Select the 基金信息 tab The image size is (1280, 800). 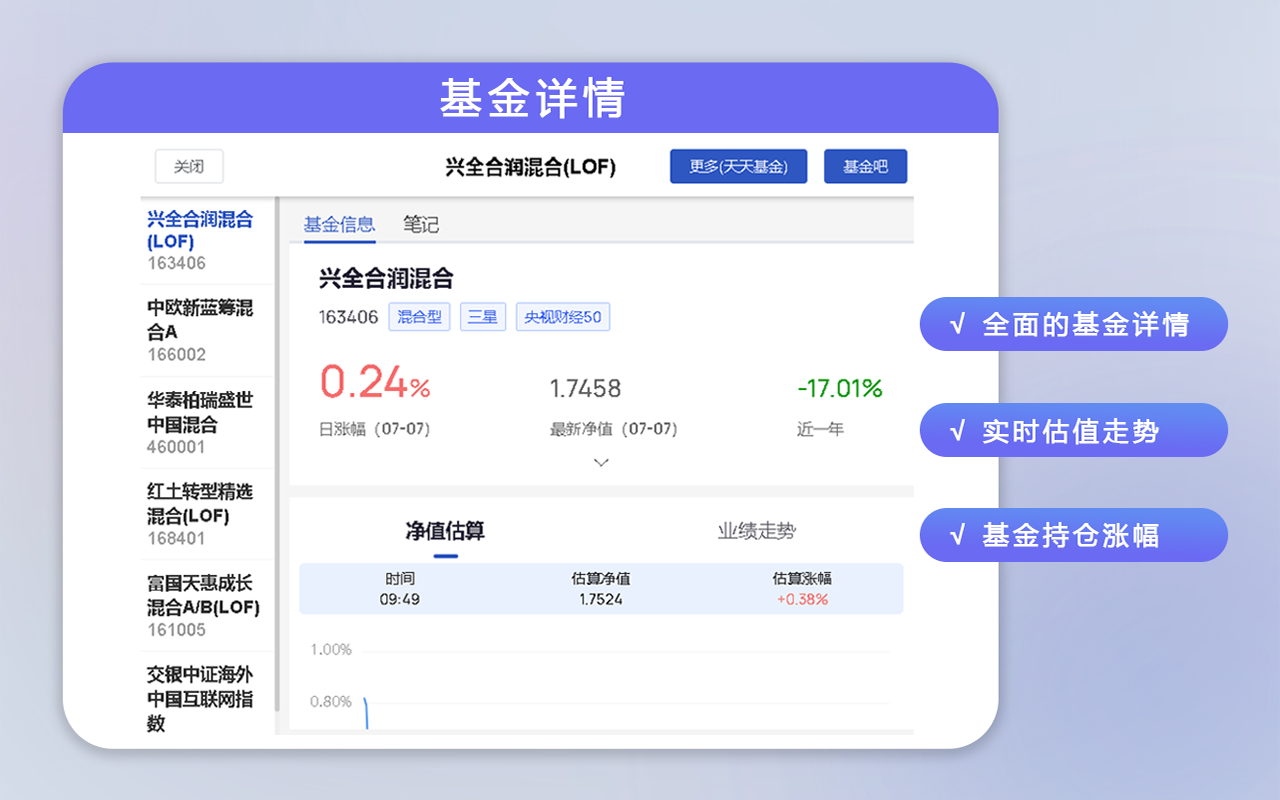coord(337,224)
